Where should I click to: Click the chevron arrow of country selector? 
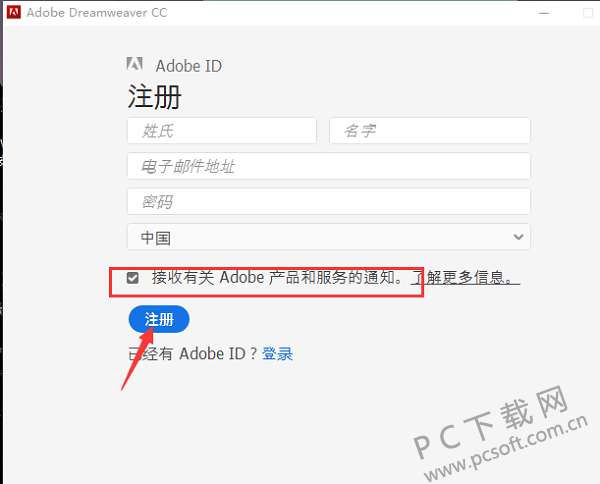click(x=518, y=237)
